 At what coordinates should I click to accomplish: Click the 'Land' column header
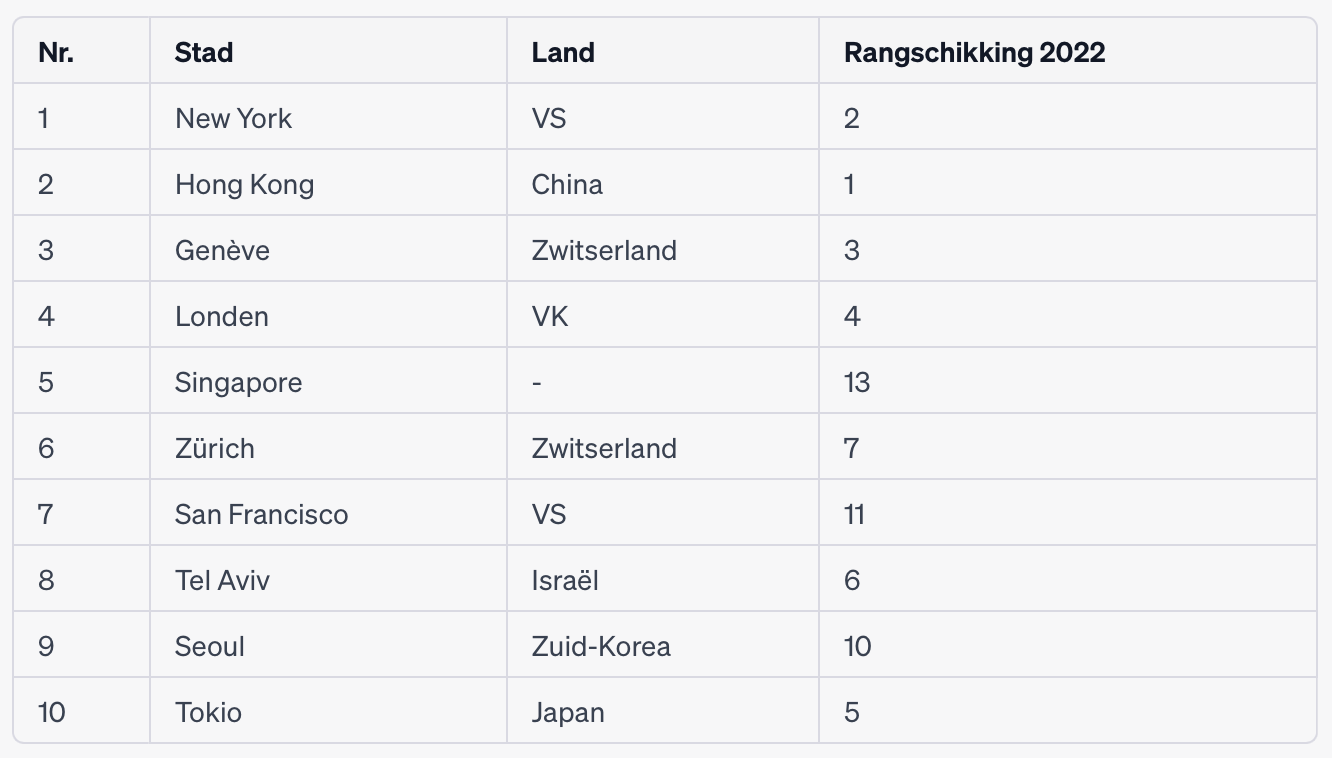point(563,52)
